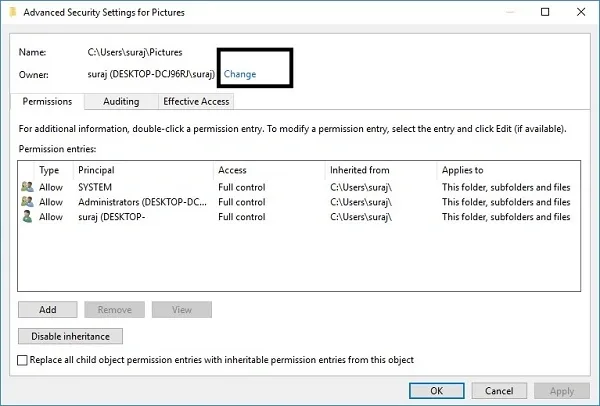Image resolution: width=600 pixels, height=406 pixels.
Task: Sort by the Principal column header
Action: pyautogui.click(x=143, y=171)
